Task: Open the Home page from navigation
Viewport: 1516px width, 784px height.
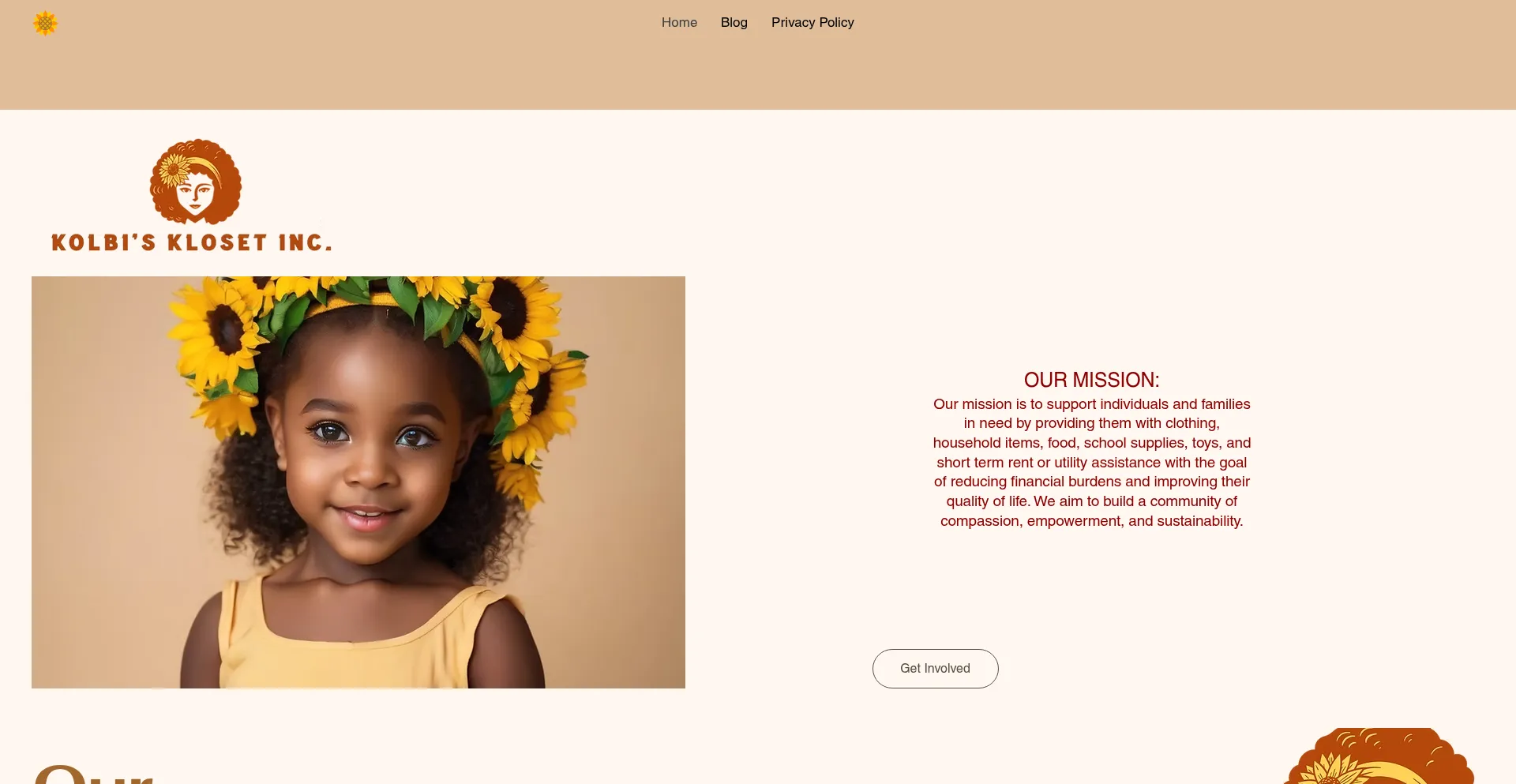Action: pyautogui.click(x=679, y=22)
